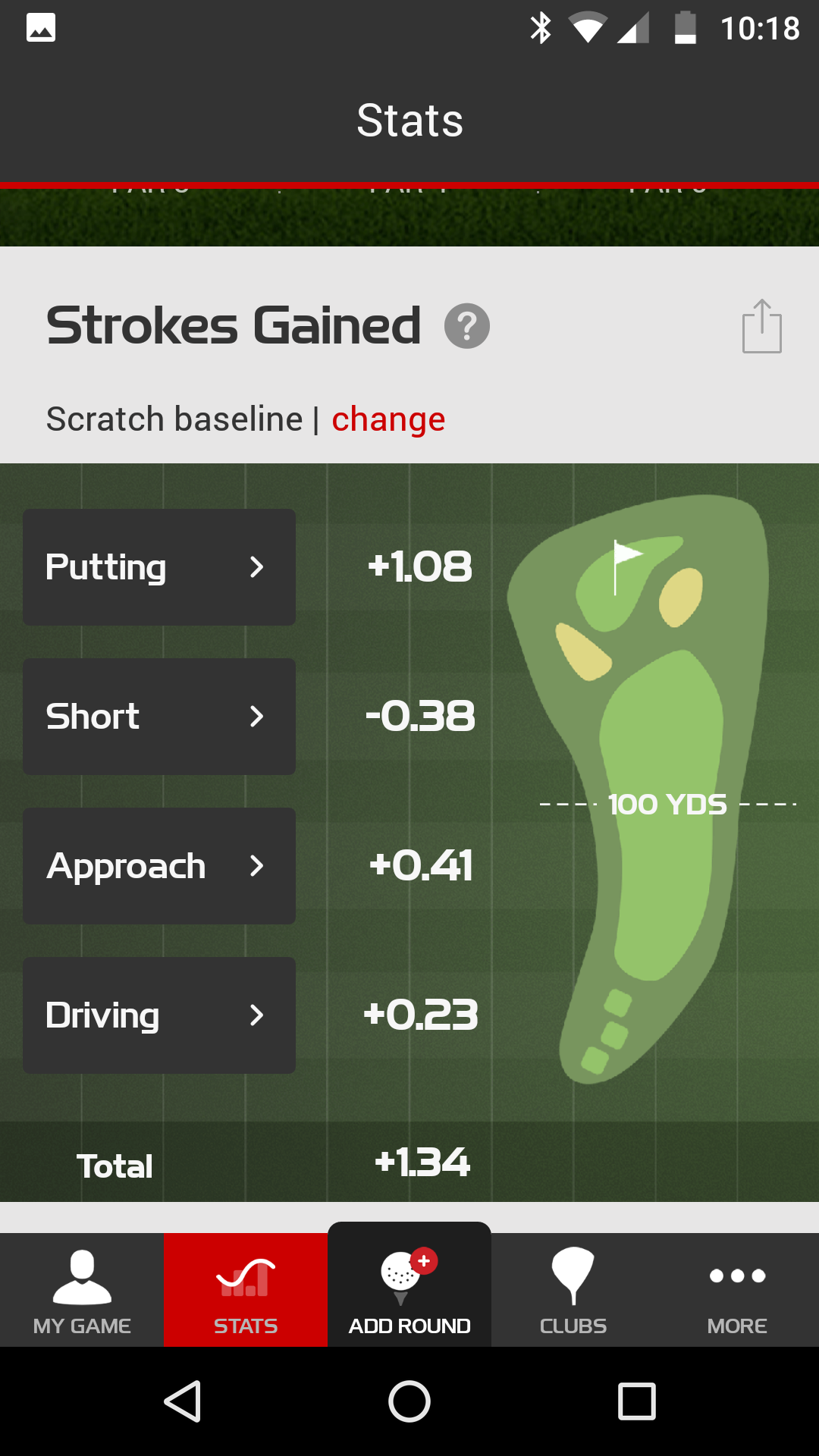The height and width of the screenshot is (1456, 819).
Task: Open the screenshot notification icon in status bar
Action: pyautogui.click(x=41, y=28)
